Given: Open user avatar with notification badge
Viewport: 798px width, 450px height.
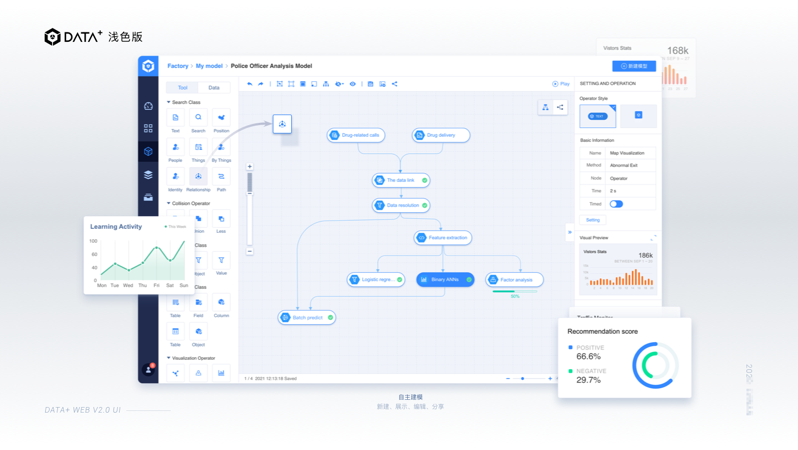Looking at the screenshot, I should coord(149,369).
